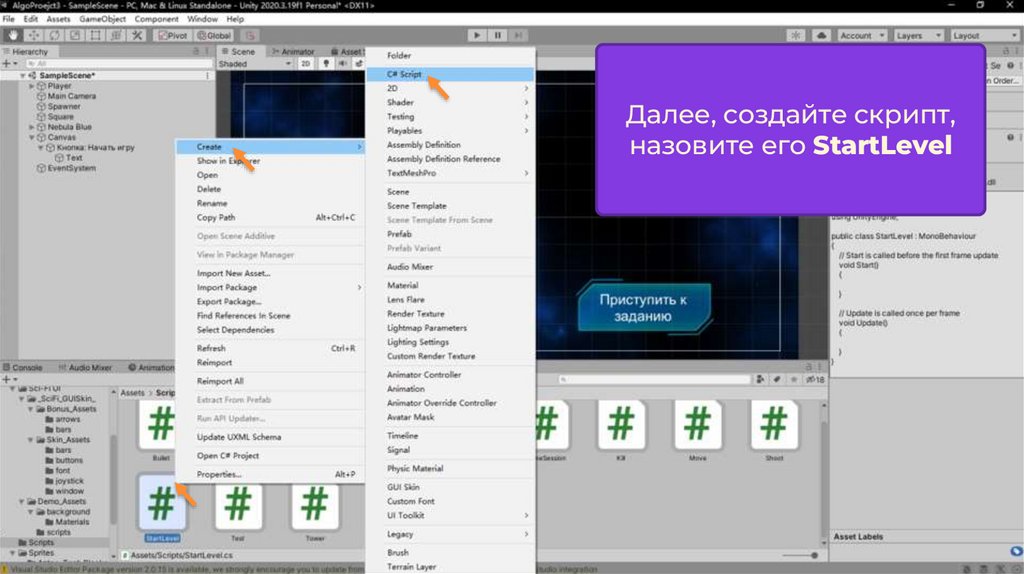Select Create in the context menu

tap(270, 147)
